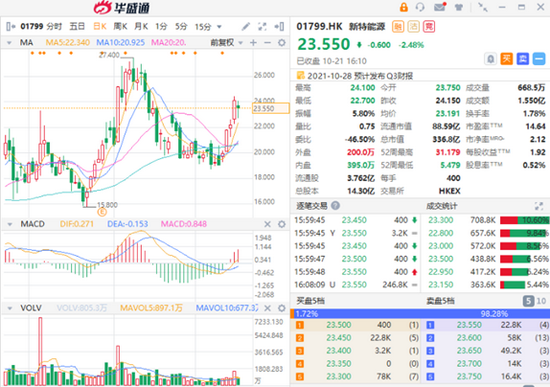This screenshot has height=387, width=550.
Task: Close the MACD indicator panel
Action: coord(267,224)
